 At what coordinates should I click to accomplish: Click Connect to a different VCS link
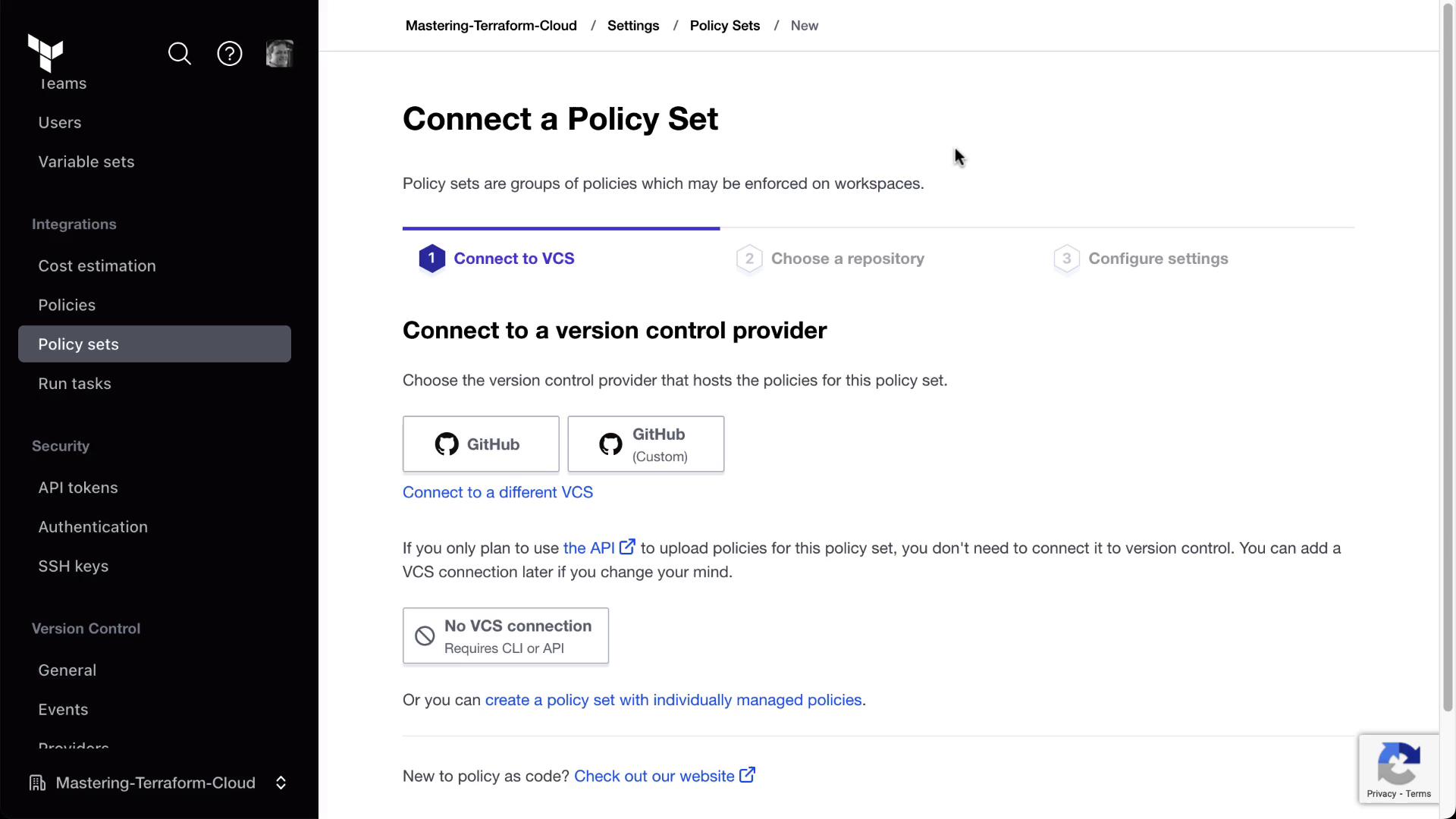tap(497, 492)
